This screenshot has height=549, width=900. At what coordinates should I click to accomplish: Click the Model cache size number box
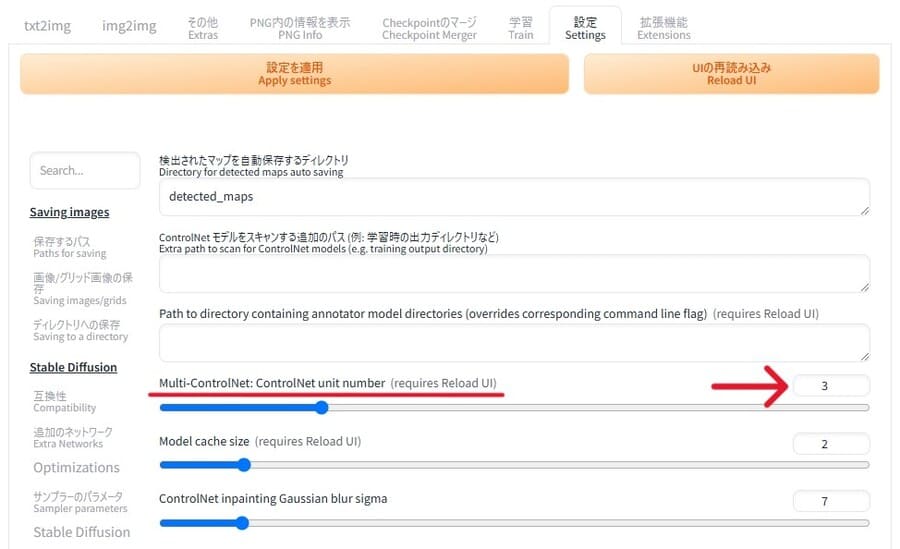pos(830,444)
